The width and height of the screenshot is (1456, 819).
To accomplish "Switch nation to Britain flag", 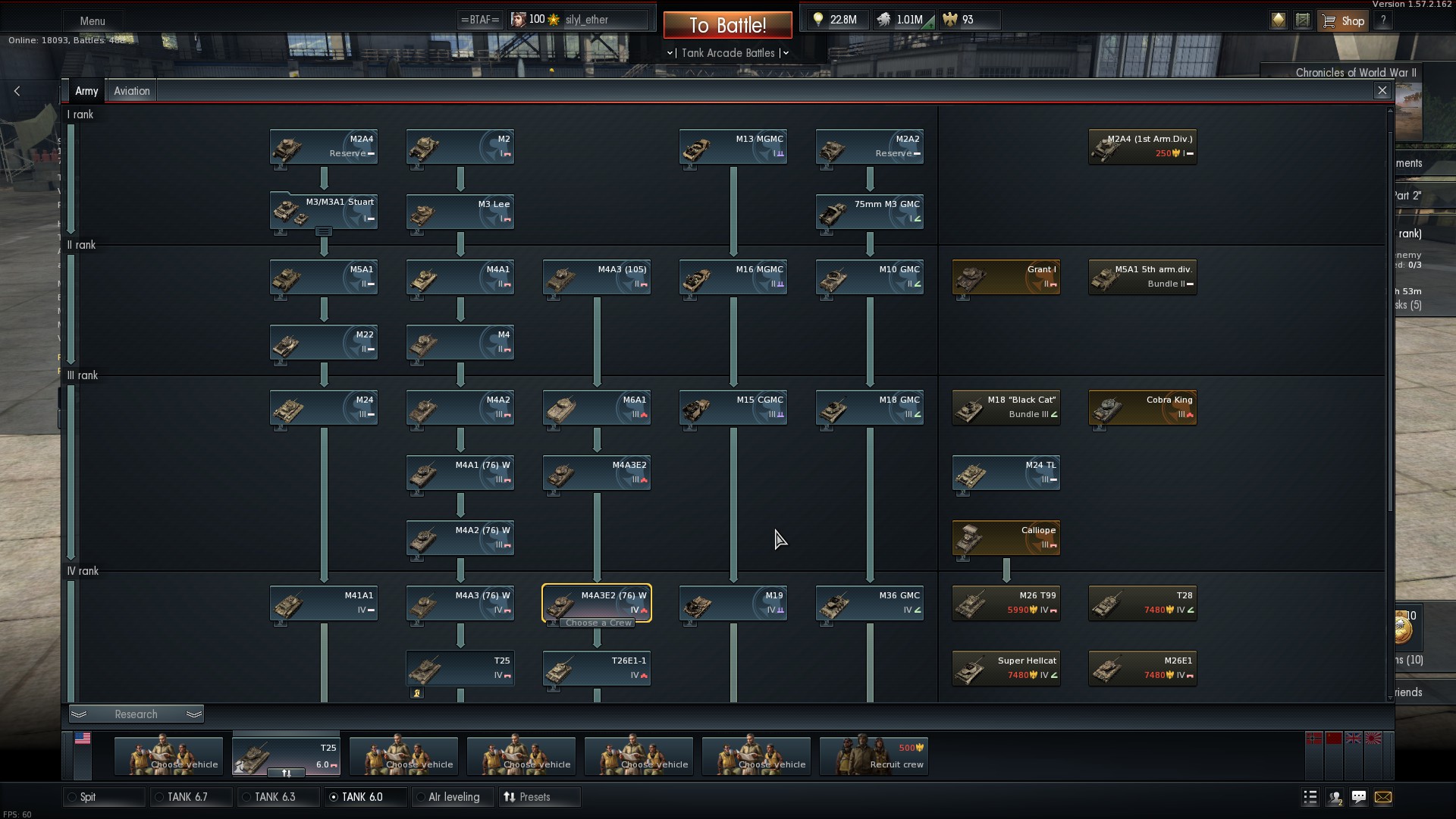I will (1354, 738).
